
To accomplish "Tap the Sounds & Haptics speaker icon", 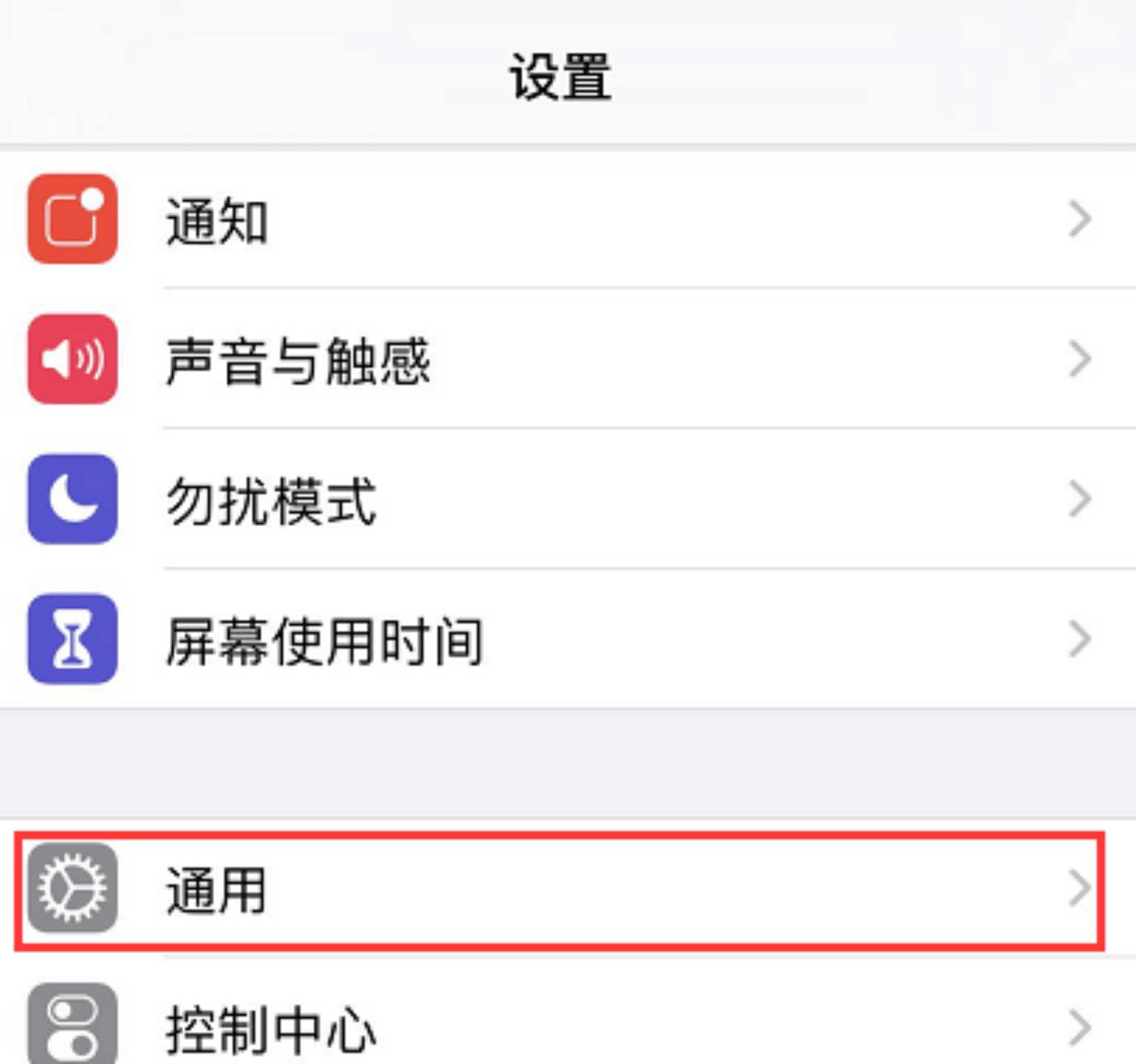I will click(x=72, y=359).
